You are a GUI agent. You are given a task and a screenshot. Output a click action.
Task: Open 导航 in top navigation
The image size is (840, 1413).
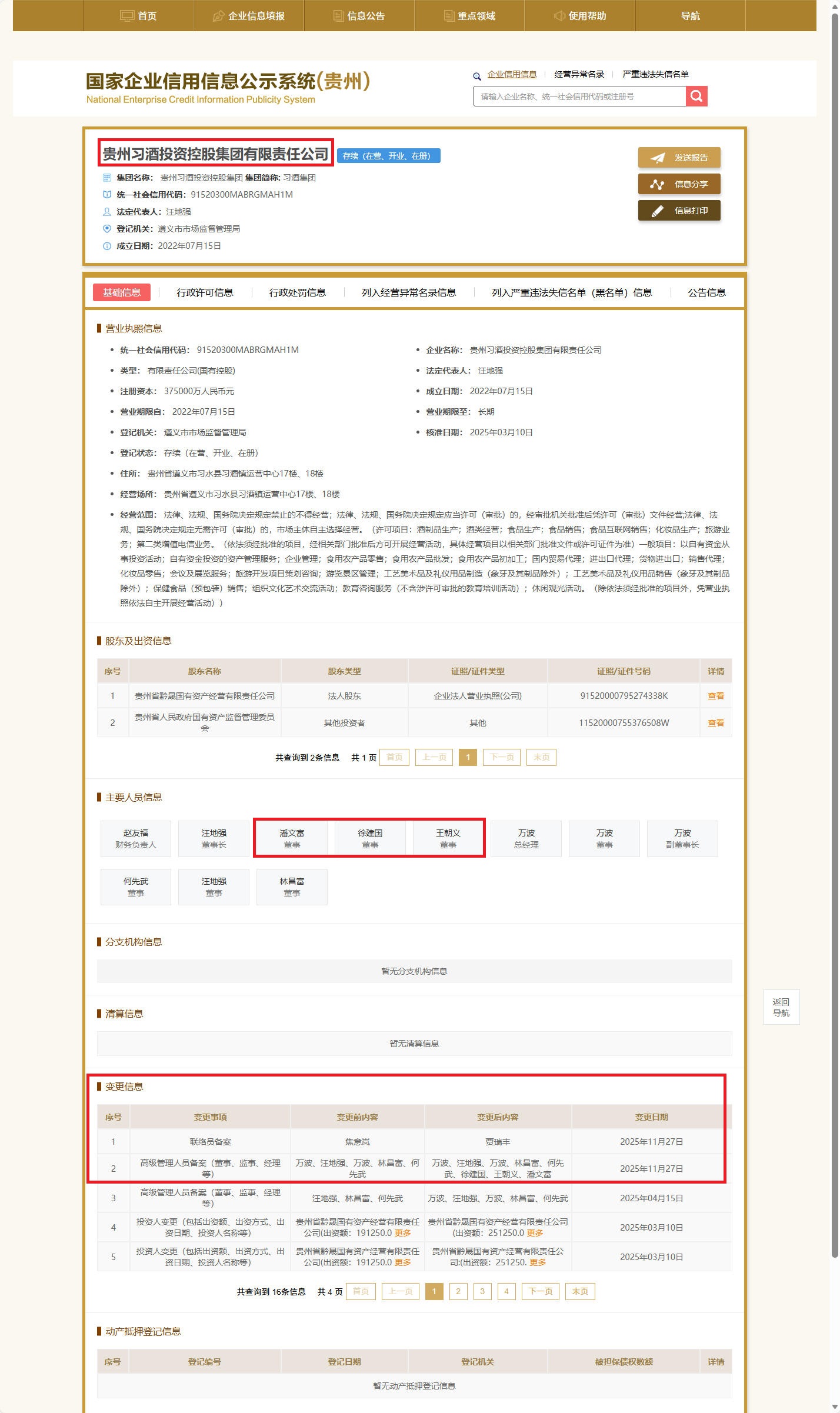click(x=691, y=16)
